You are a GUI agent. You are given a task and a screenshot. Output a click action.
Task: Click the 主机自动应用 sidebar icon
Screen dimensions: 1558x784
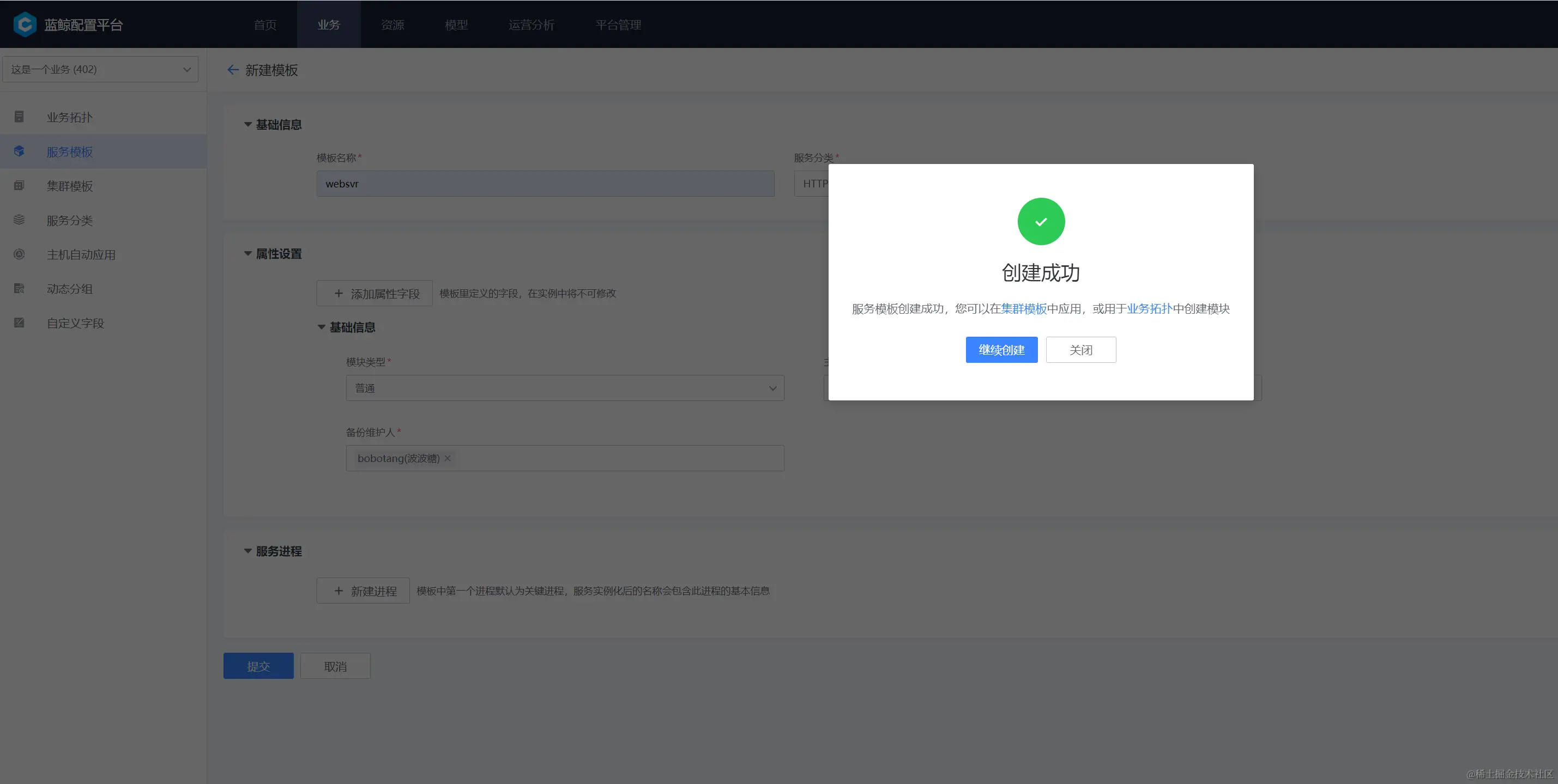(x=20, y=254)
